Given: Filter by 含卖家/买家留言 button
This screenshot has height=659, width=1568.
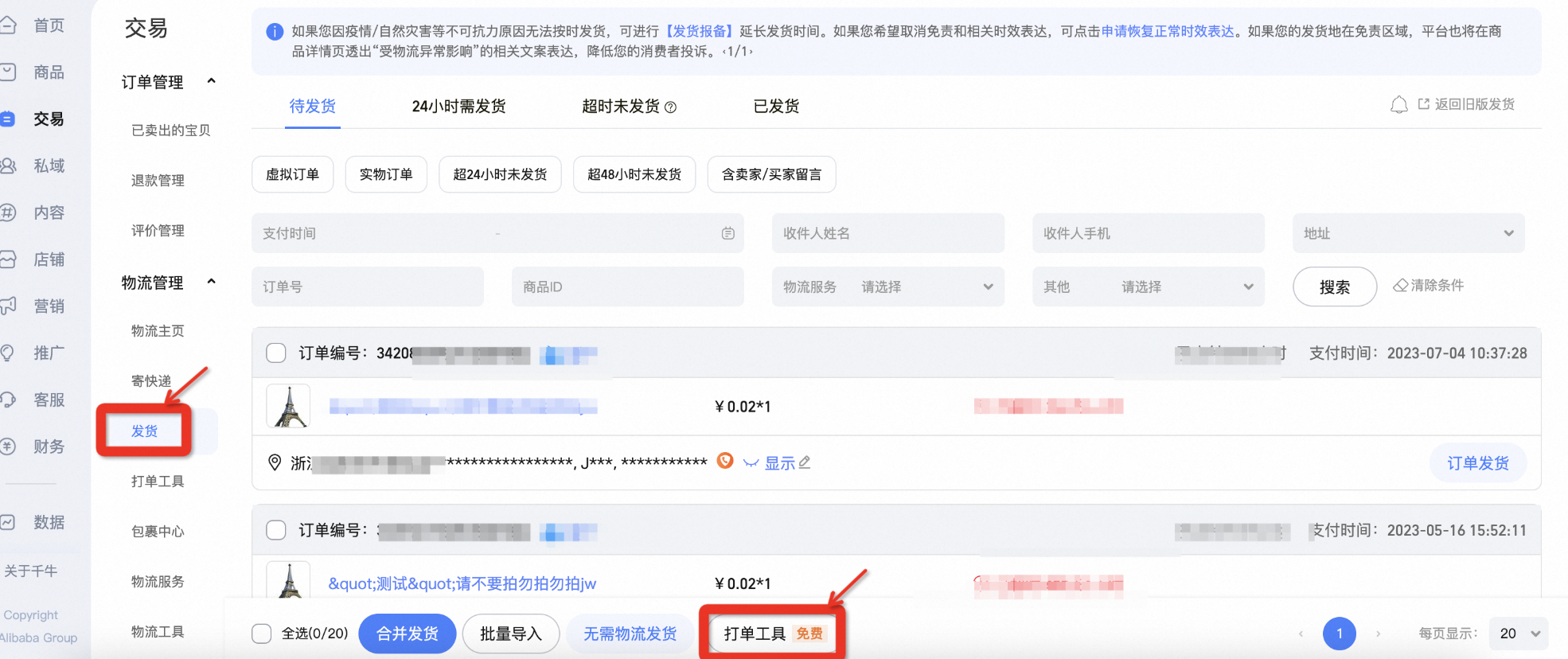Looking at the screenshot, I should pyautogui.click(x=771, y=174).
